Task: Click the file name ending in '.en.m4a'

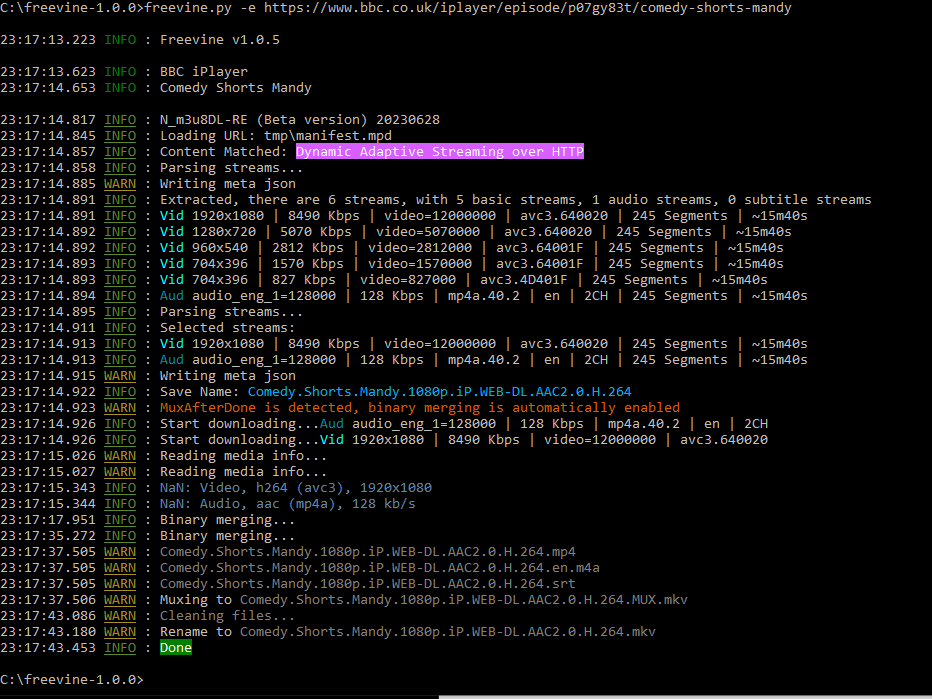Action: click(379, 568)
